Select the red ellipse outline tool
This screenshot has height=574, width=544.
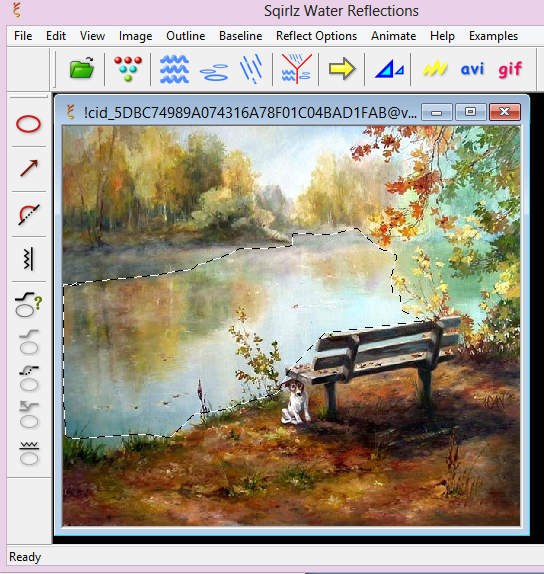[x=28, y=124]
